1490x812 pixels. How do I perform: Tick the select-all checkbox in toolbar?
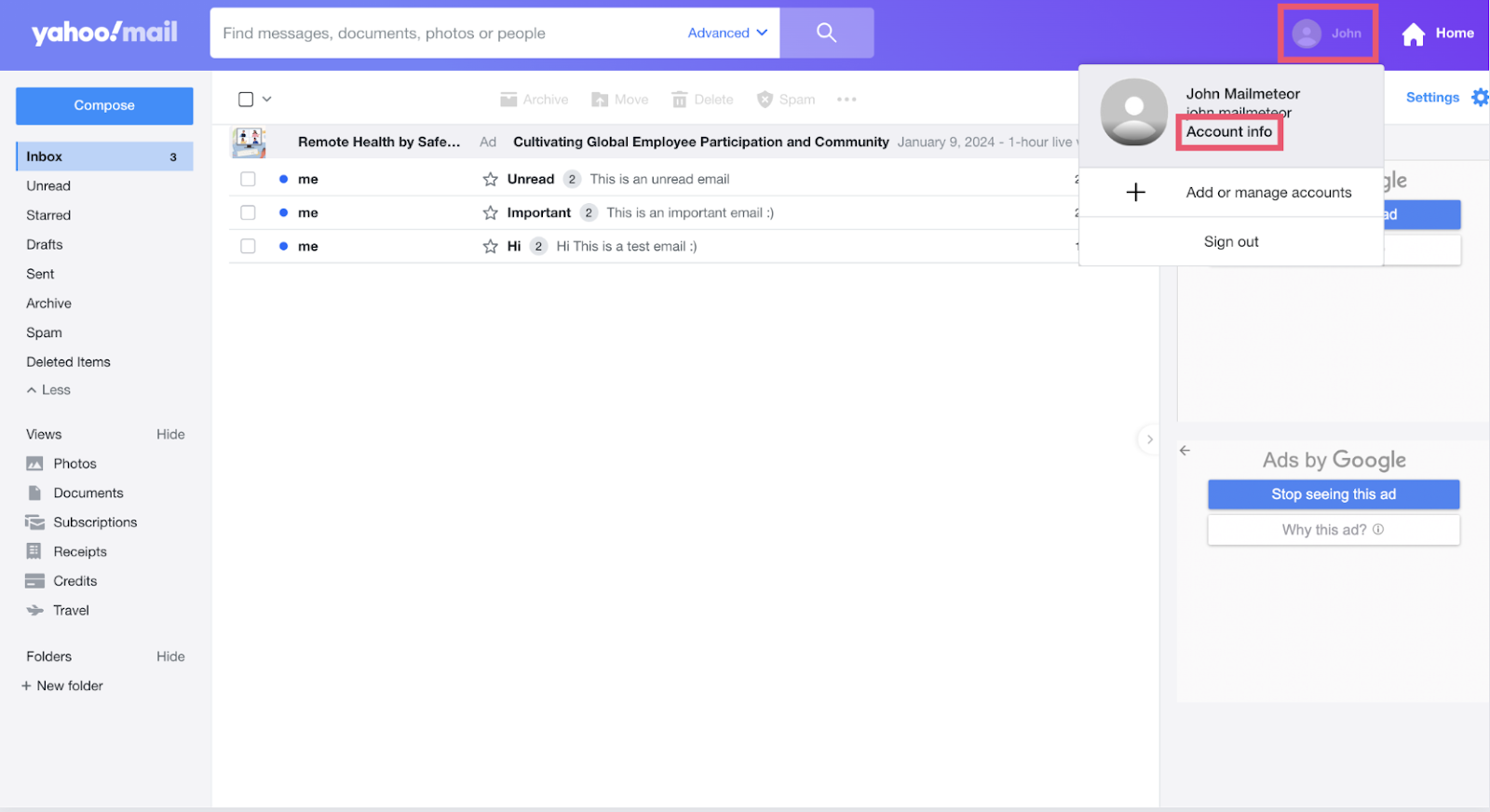click(x=246, y=99)
